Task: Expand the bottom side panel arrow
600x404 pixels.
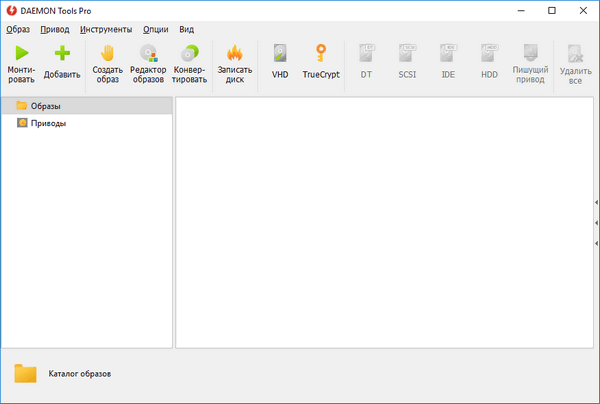Action: point(597,243)
